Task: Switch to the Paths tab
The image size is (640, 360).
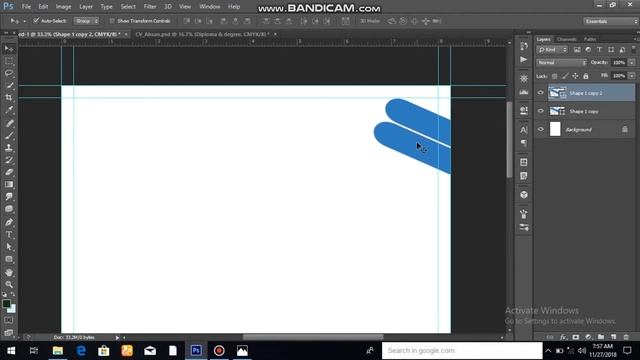Action: pos(590,40)
